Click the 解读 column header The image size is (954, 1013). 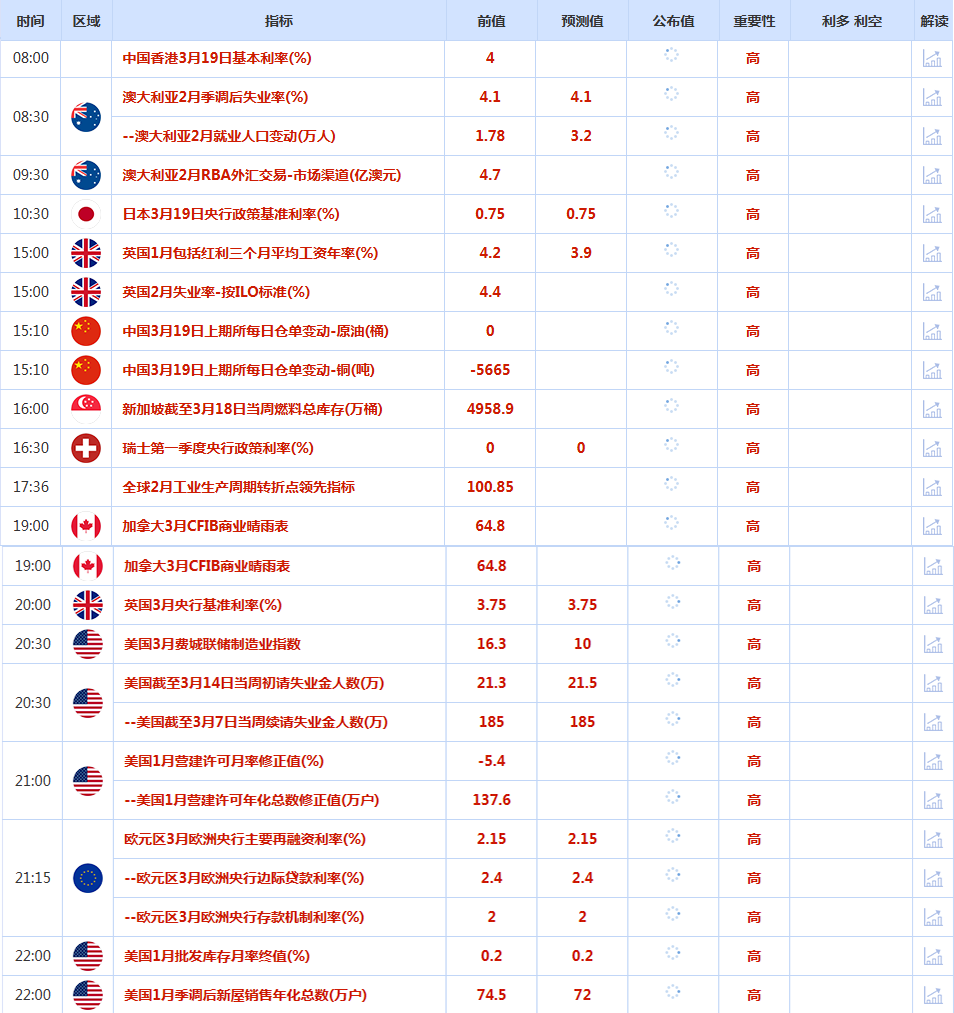click(933, 21)
